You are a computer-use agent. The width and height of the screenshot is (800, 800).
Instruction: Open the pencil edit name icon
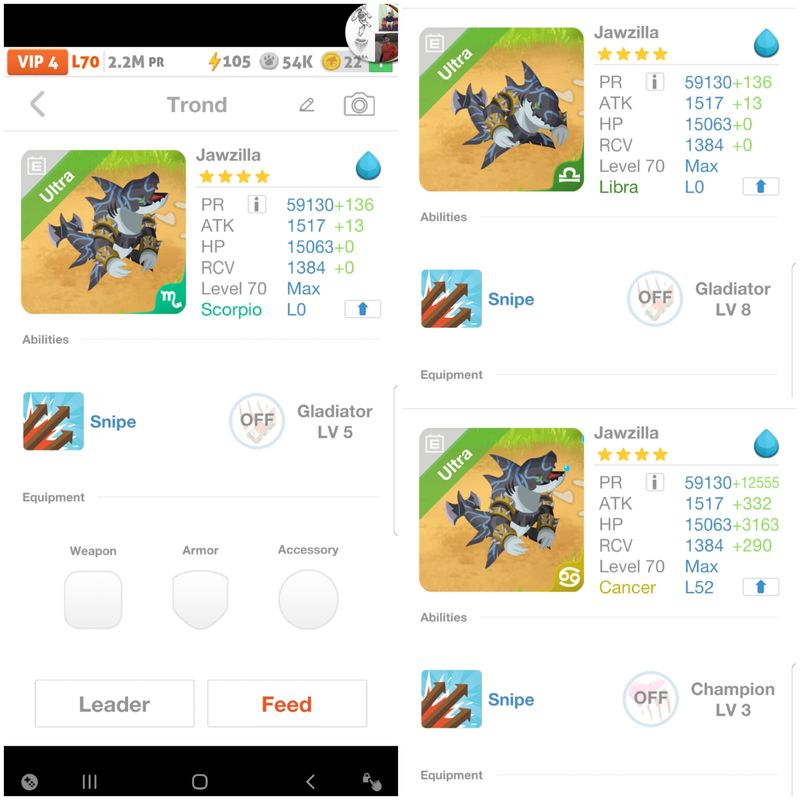pyautogui.click(x=307, y=105)
